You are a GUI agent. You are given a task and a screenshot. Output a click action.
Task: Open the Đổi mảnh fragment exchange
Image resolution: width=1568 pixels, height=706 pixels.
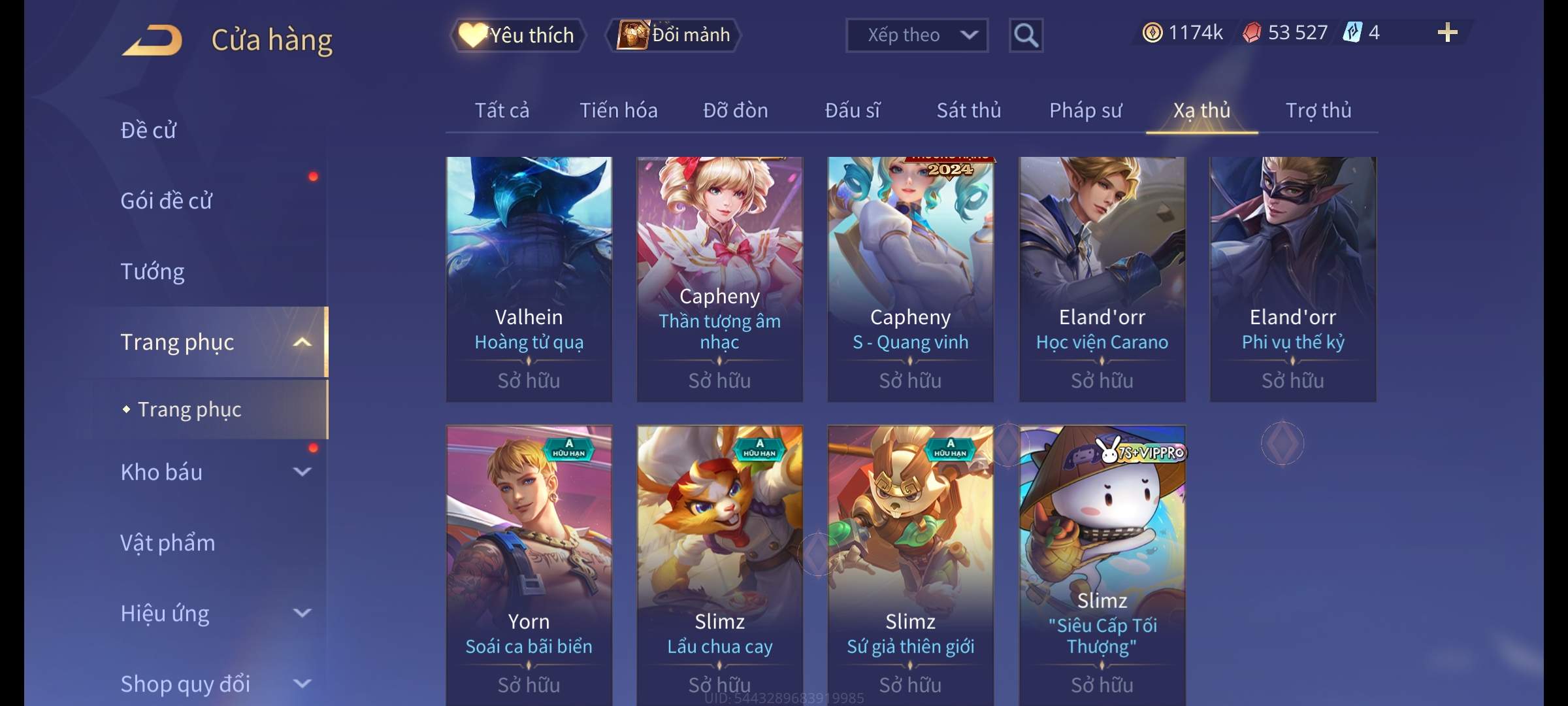pos(674,35)
